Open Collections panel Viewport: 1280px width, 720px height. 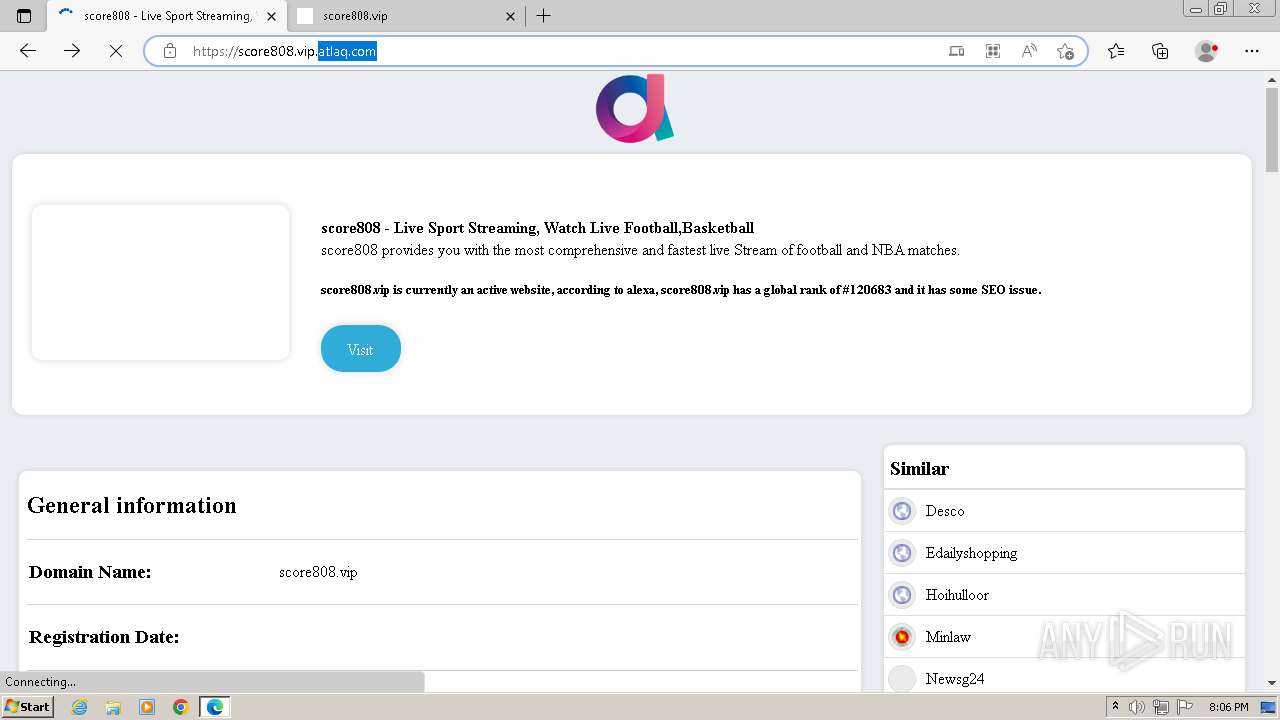click(x=1160, y=51)
